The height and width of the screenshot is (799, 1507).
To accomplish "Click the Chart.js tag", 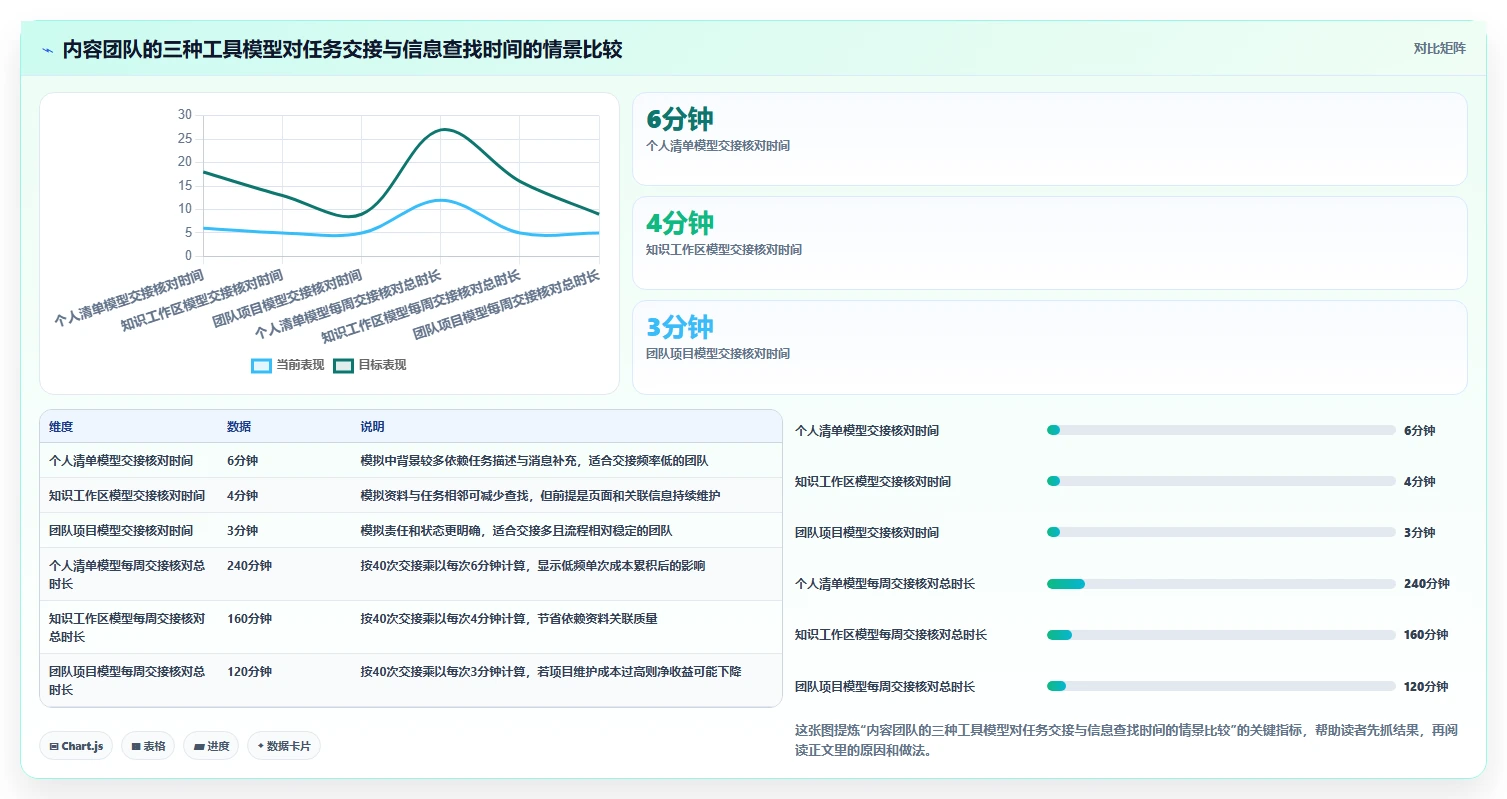I will tap(76, 746).
